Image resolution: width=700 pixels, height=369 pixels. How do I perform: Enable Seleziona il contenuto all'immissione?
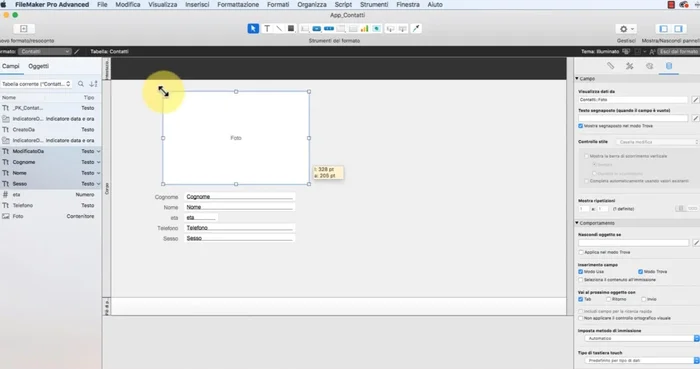coord(580,280)
